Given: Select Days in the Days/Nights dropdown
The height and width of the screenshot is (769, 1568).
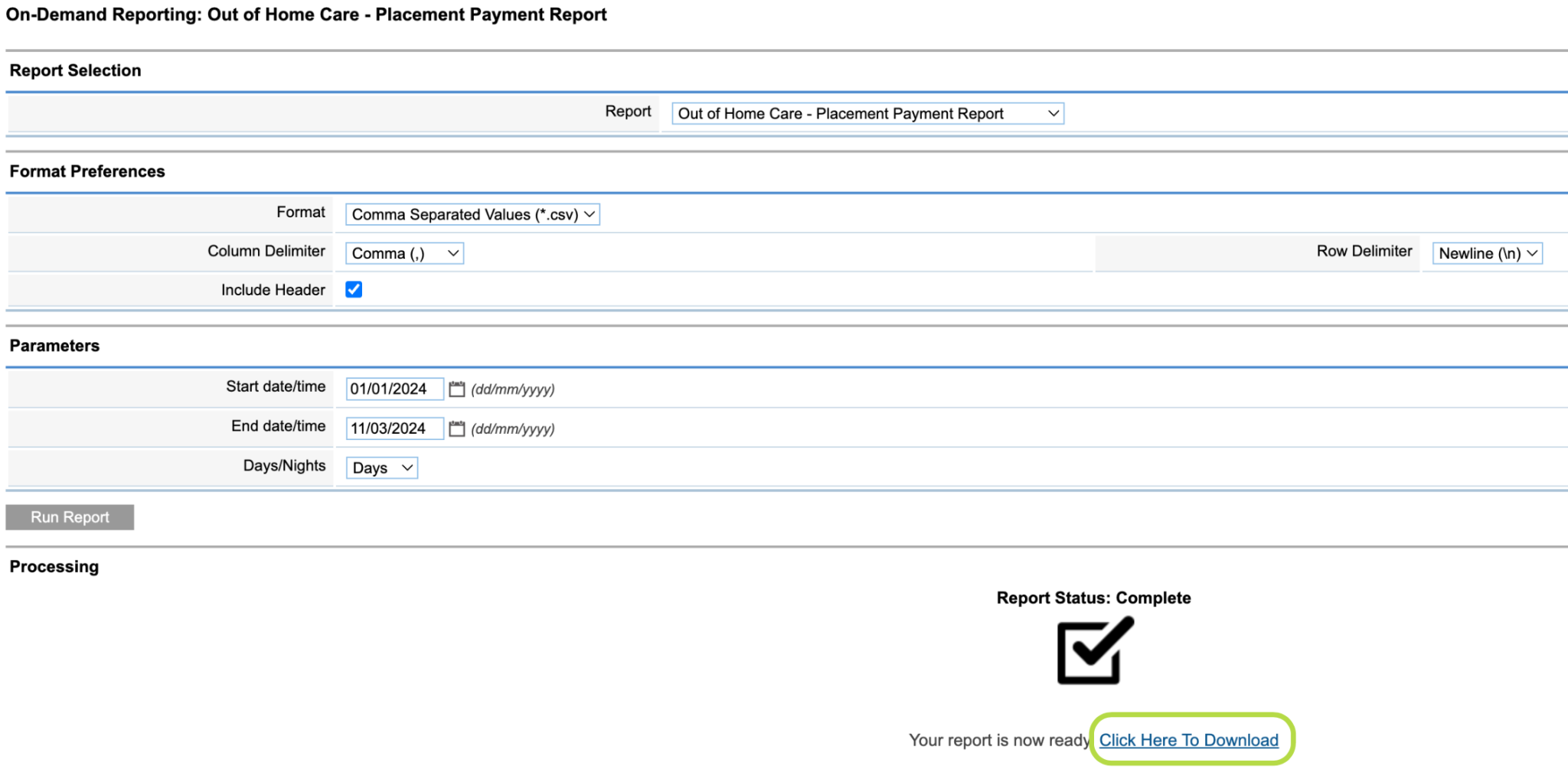Looking at the screenshot, I should 381,468.
